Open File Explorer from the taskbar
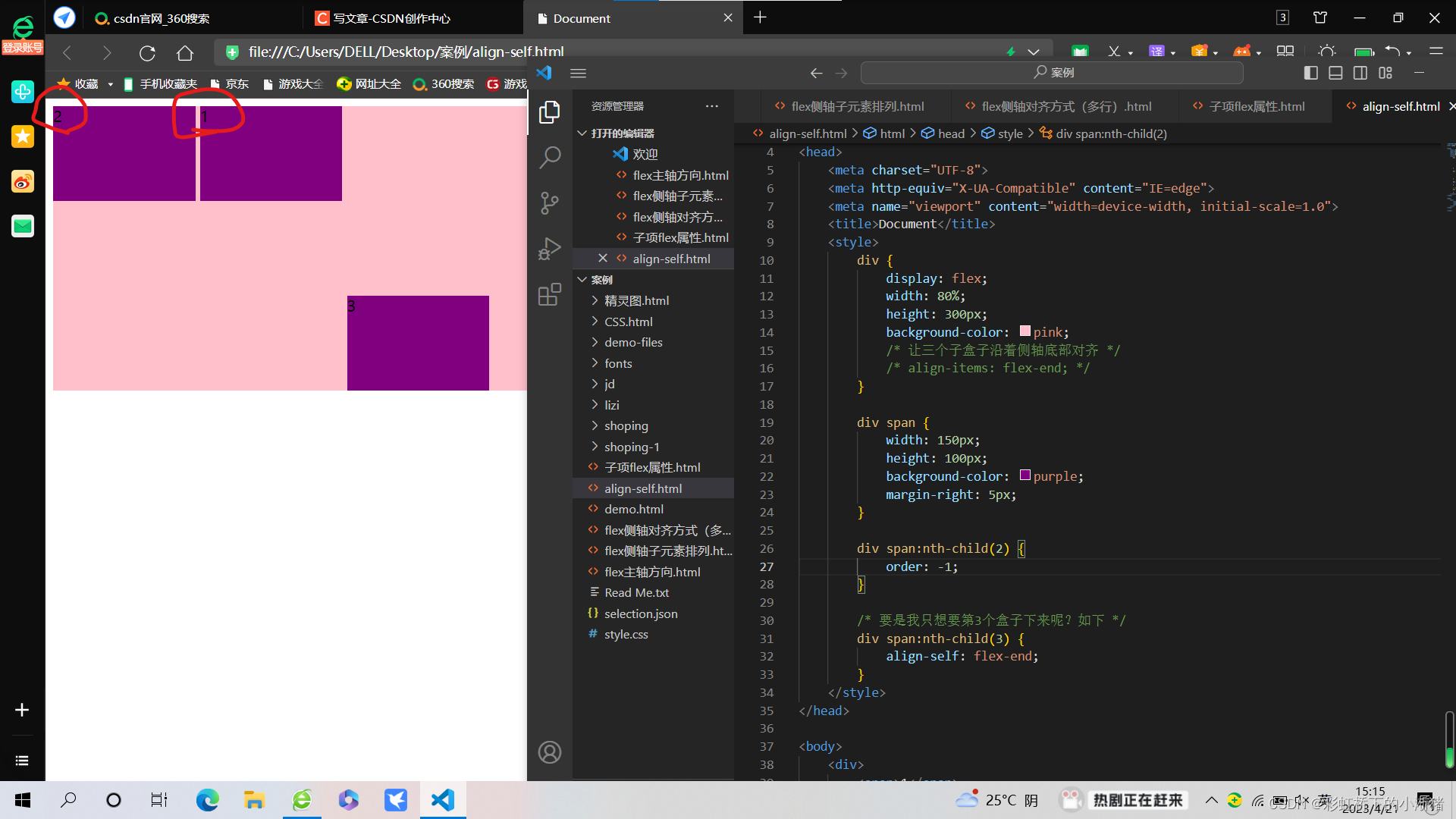The height and width of the screenshot is (819, 1456). (254, 800)
